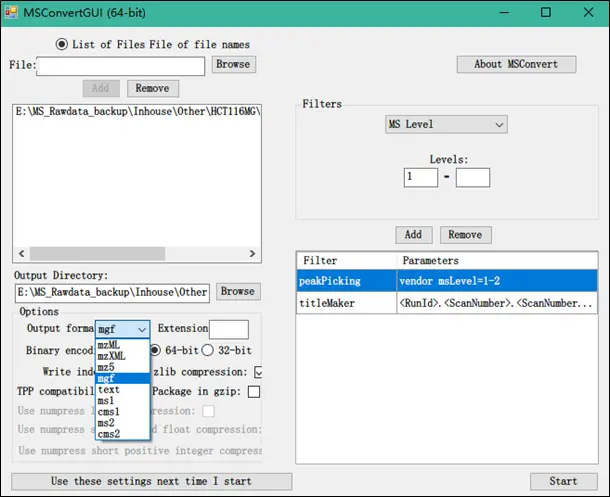Viewport: 610px width, 497px height.
Task: Click the empty second Levels field
Action: (x=473, y=178)
